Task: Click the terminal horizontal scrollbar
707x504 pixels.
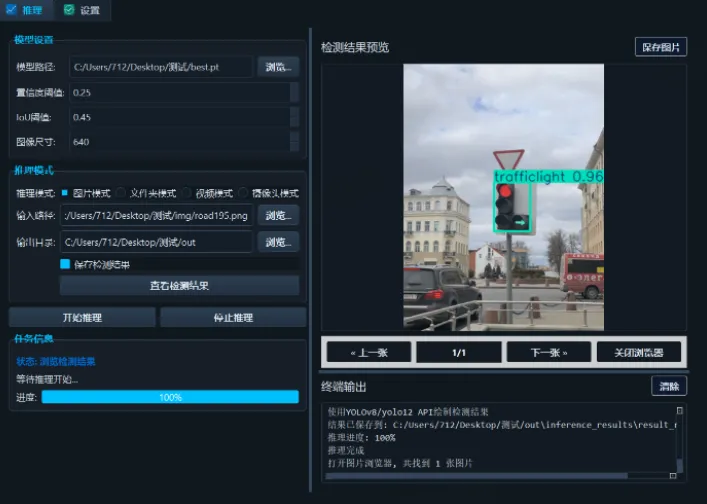Action: tap(476, 476)
